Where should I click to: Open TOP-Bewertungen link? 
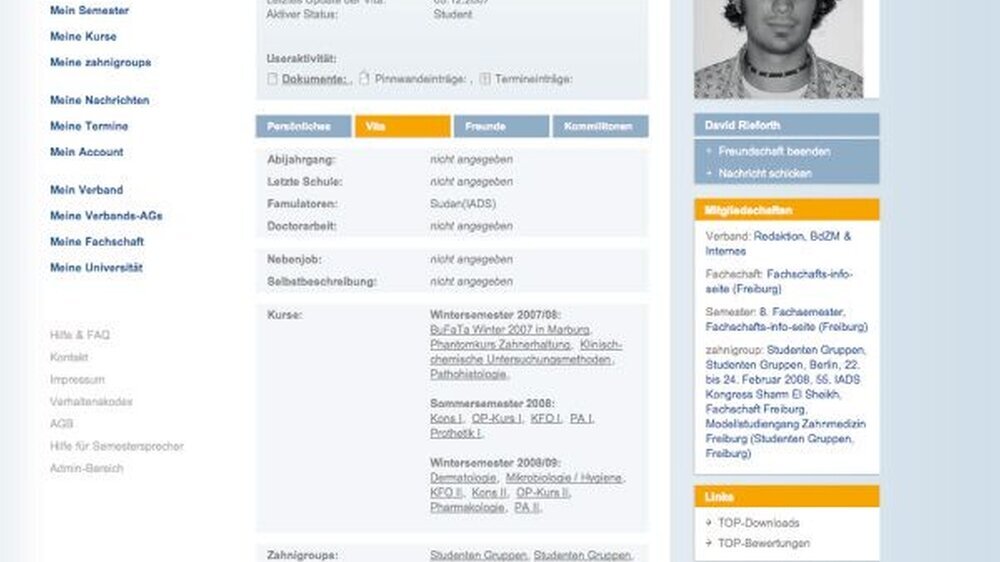763,544
